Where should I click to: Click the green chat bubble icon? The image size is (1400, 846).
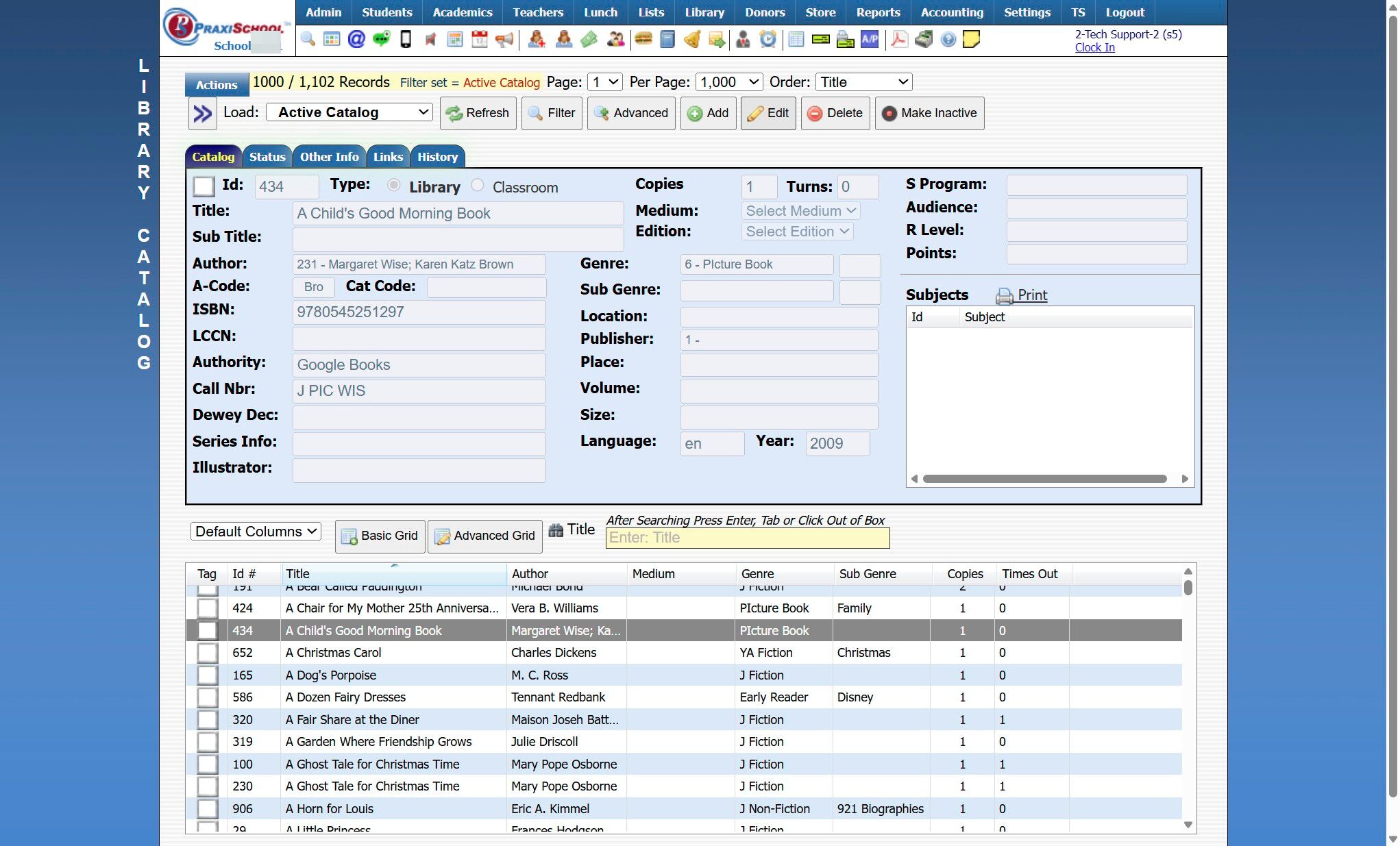pos(381,40)
